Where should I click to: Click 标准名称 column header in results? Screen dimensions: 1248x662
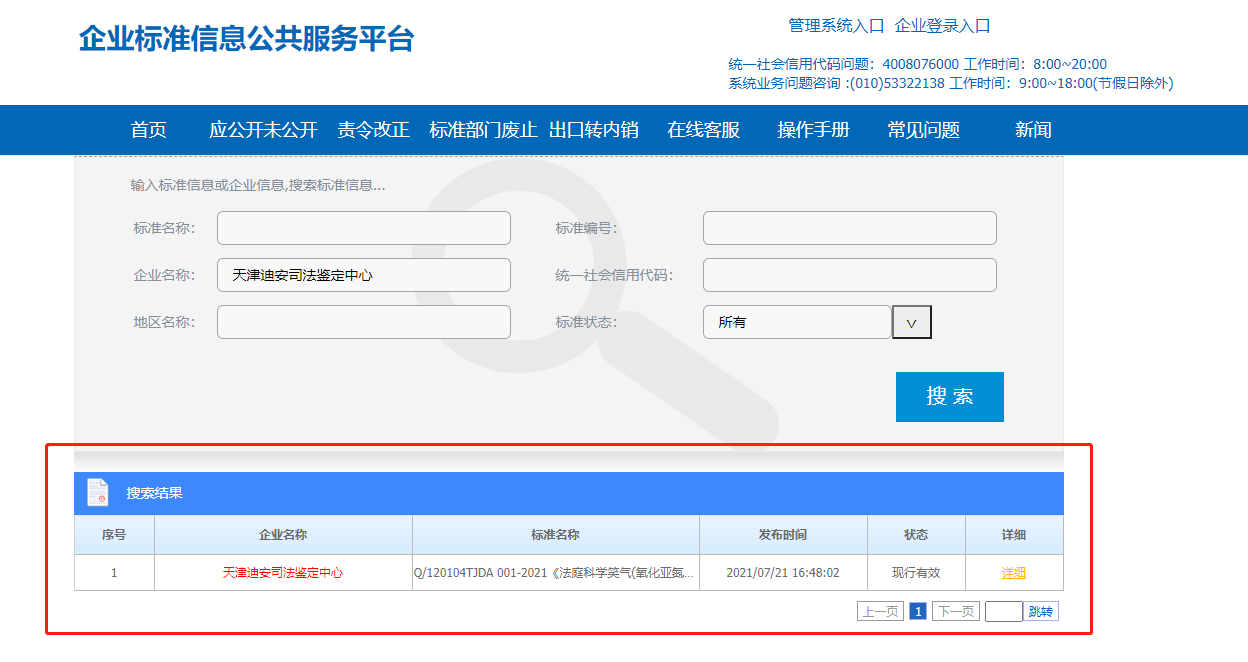555,535
